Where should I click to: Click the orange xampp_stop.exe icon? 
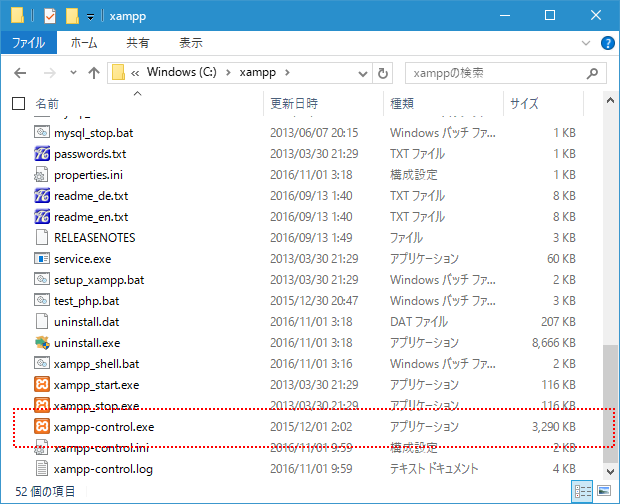click(42, 405)
